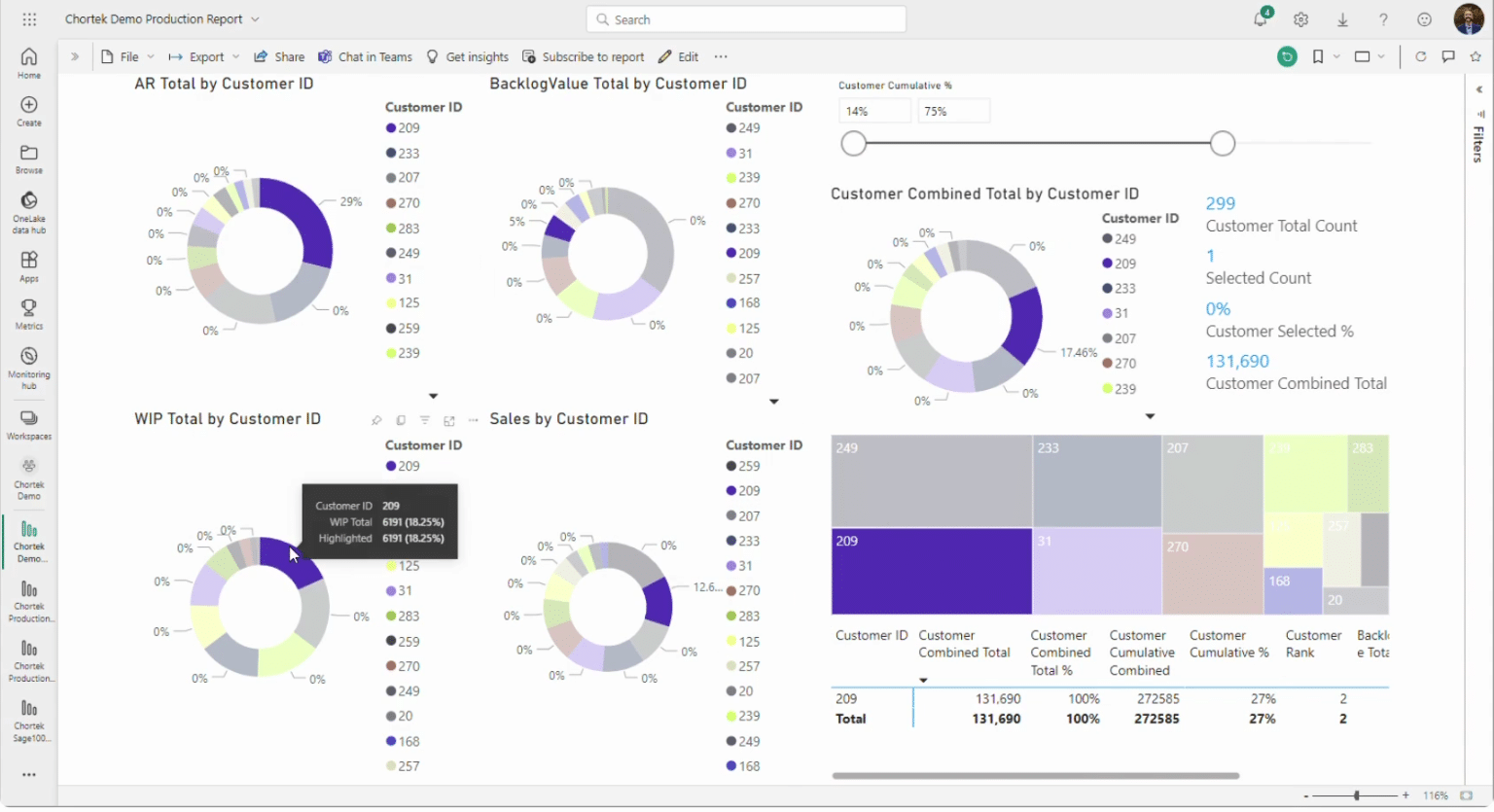This screenshot has height=812, width=1494.
Task: Open Apps in the left sidebar
Action: 29,266
